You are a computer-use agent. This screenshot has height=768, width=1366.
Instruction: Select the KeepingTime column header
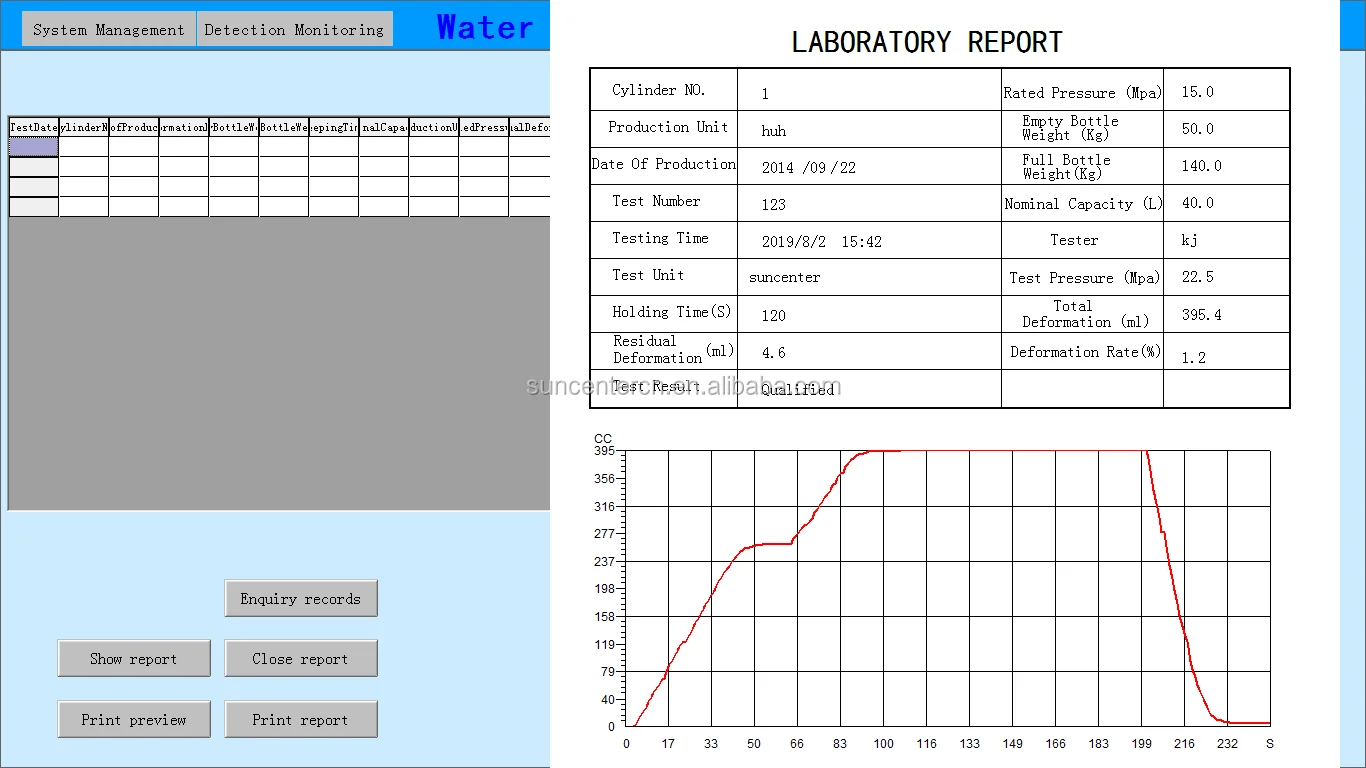pyautogui.click(x=333, y=127)
